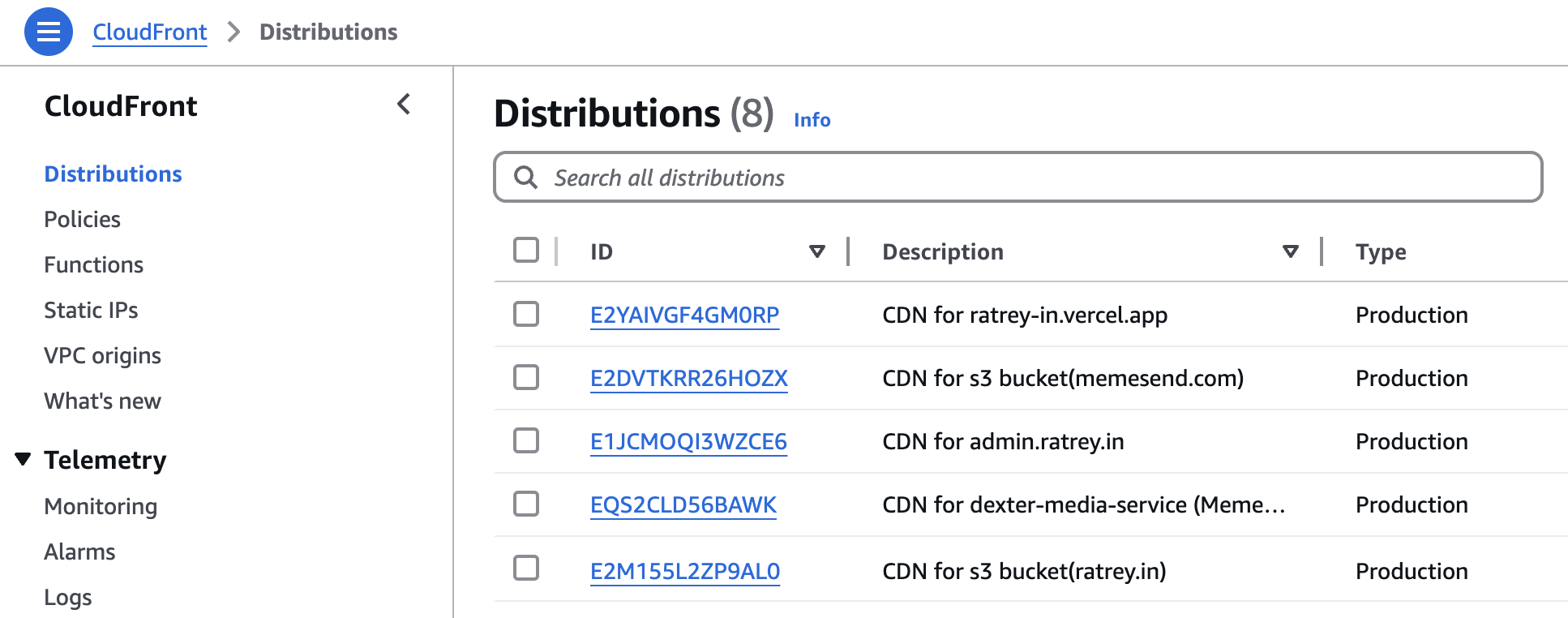Tick the checkbox for EQS2CLD56BAWK
1568x618 pixels.
point(526,504)
